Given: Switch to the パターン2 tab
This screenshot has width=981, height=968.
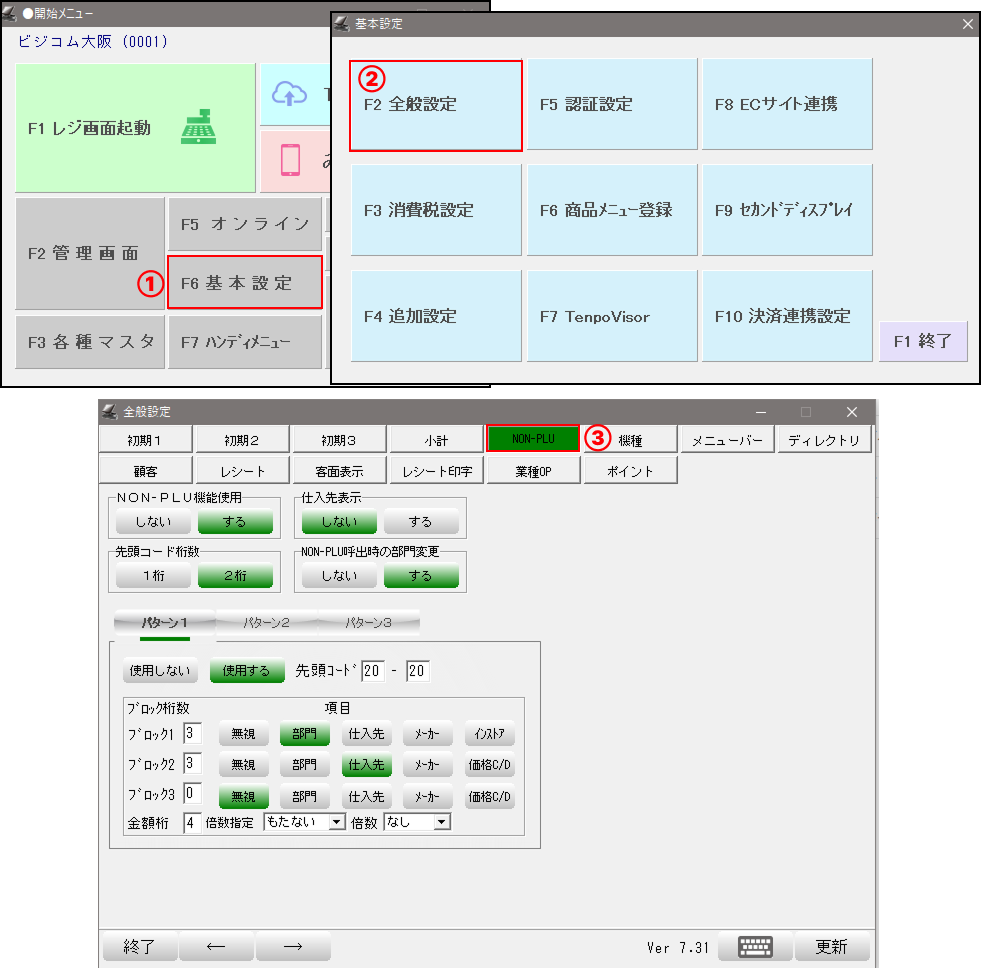Looking at the screenshot, I should click(266, 622).
